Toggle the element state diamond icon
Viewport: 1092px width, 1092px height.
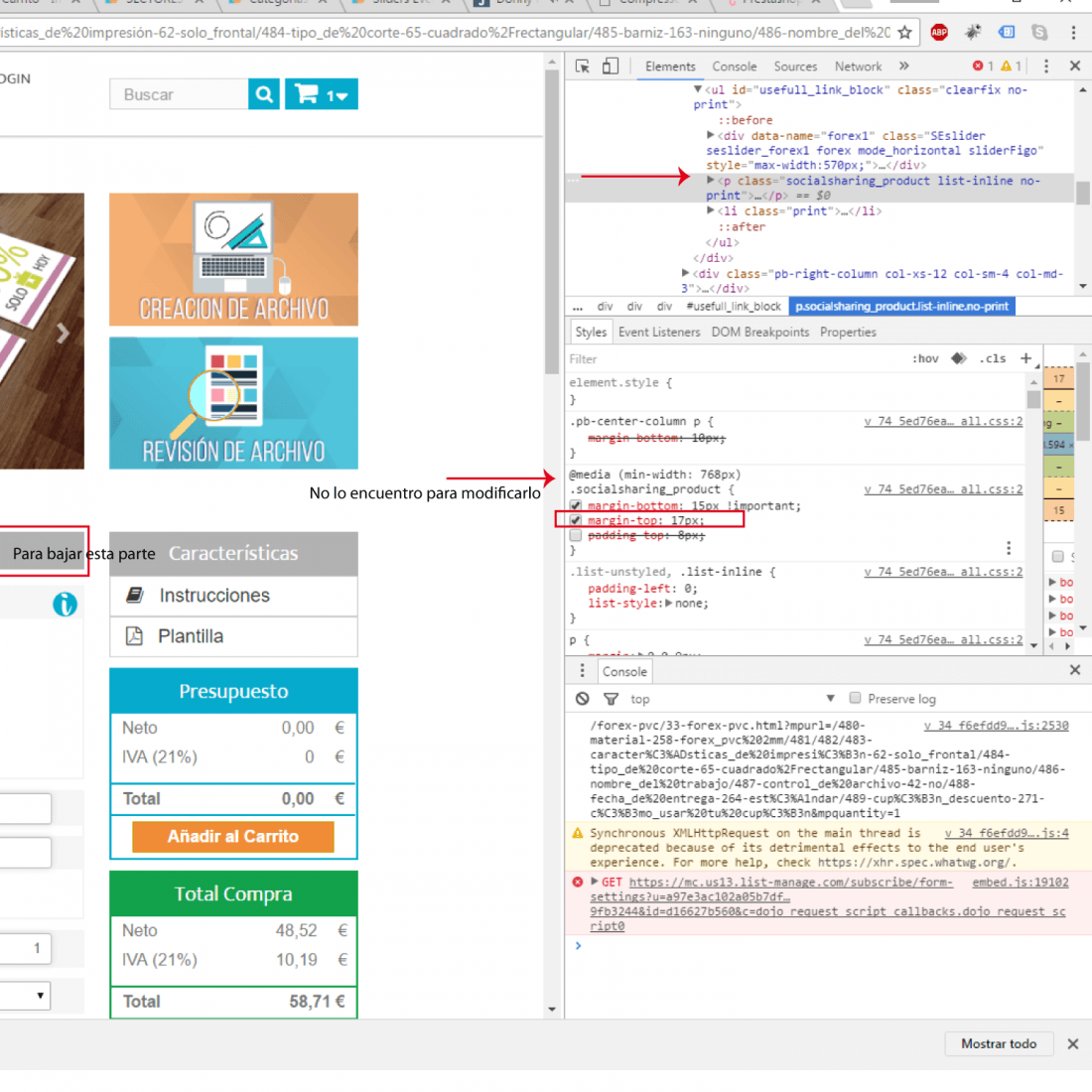959,358
